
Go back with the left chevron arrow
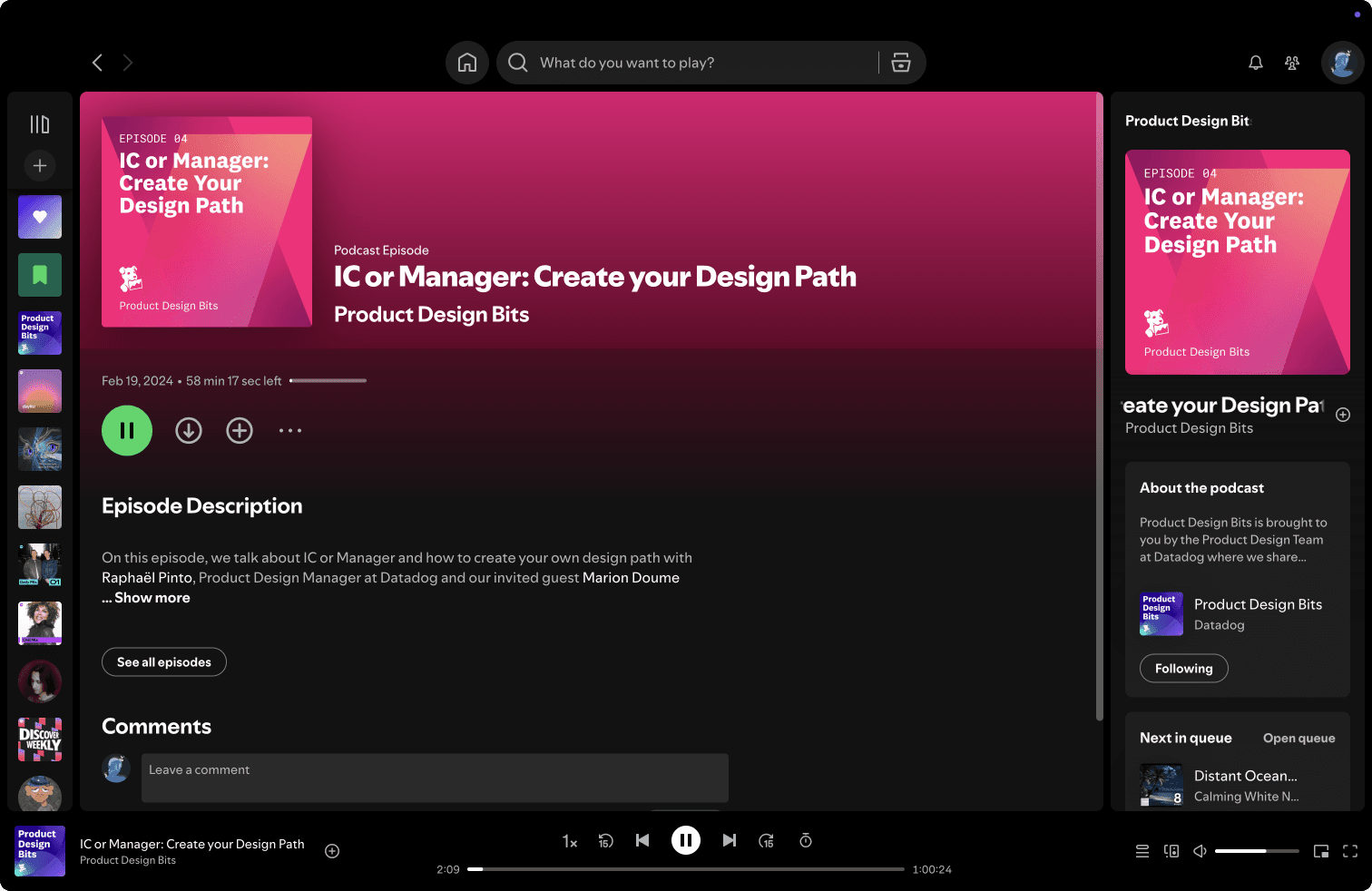coord(97,63)
